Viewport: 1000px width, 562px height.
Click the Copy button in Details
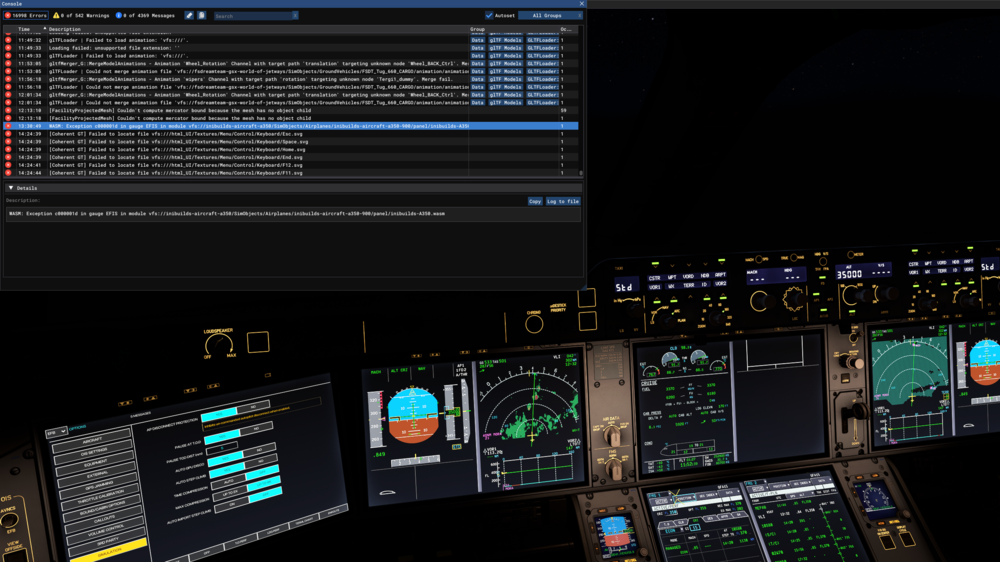point(535,201)
